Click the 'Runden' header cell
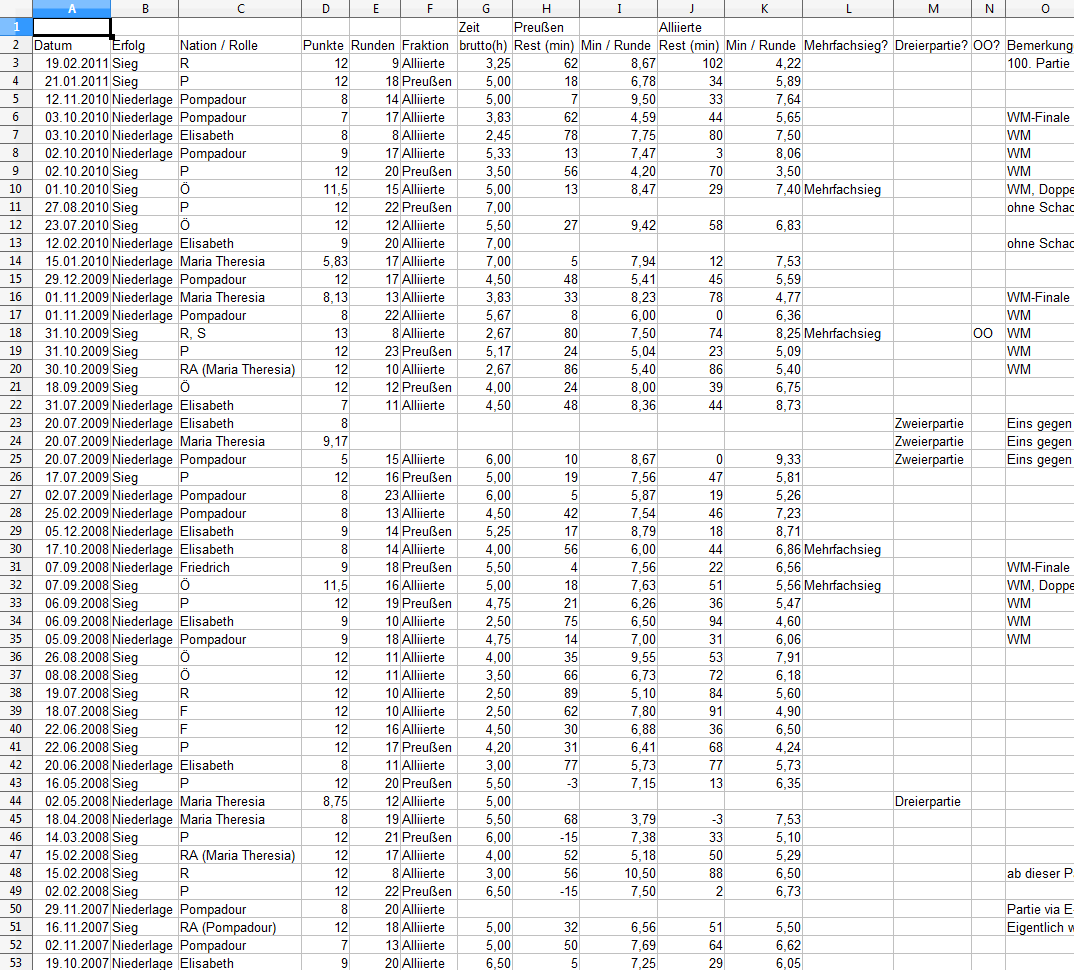This screenshot has width=1074, height=970. click(x=375, y=45)
